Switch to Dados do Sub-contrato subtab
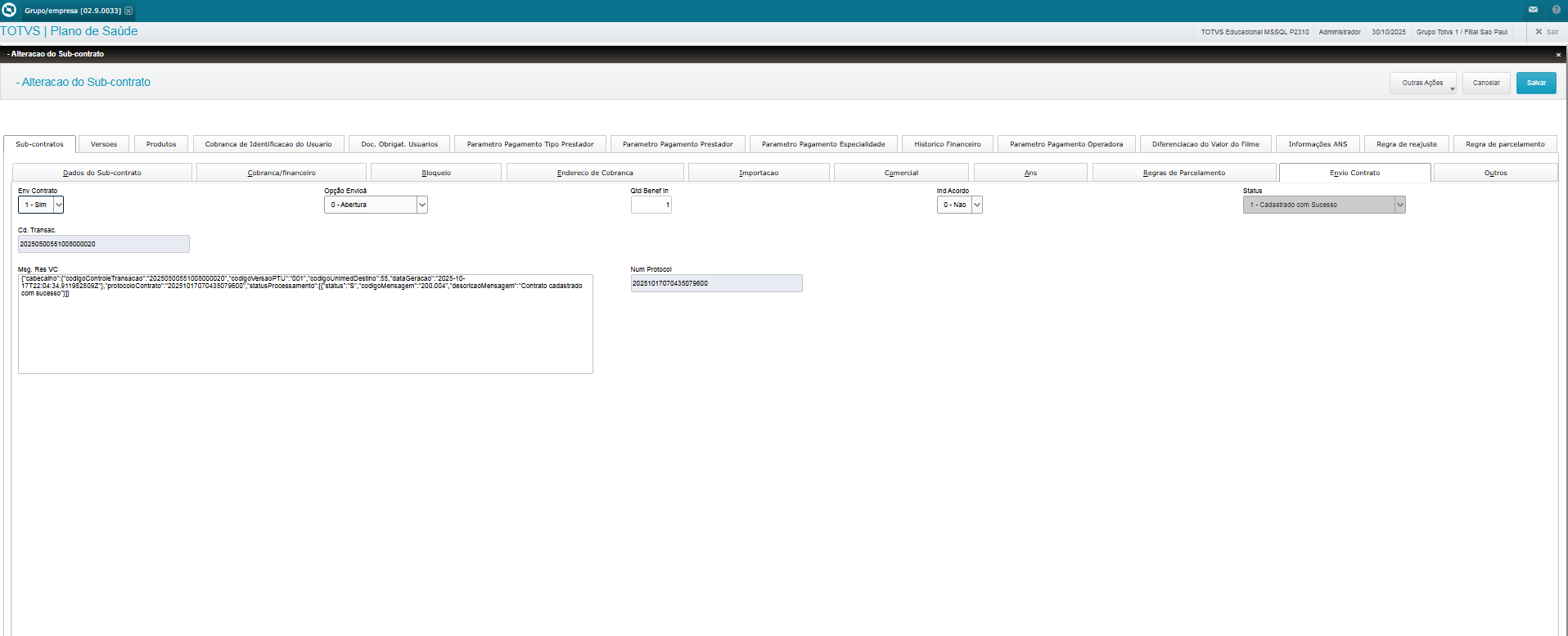Viewport: 1568px width, 636px height. pyautogui.click(x=102, y=173)
